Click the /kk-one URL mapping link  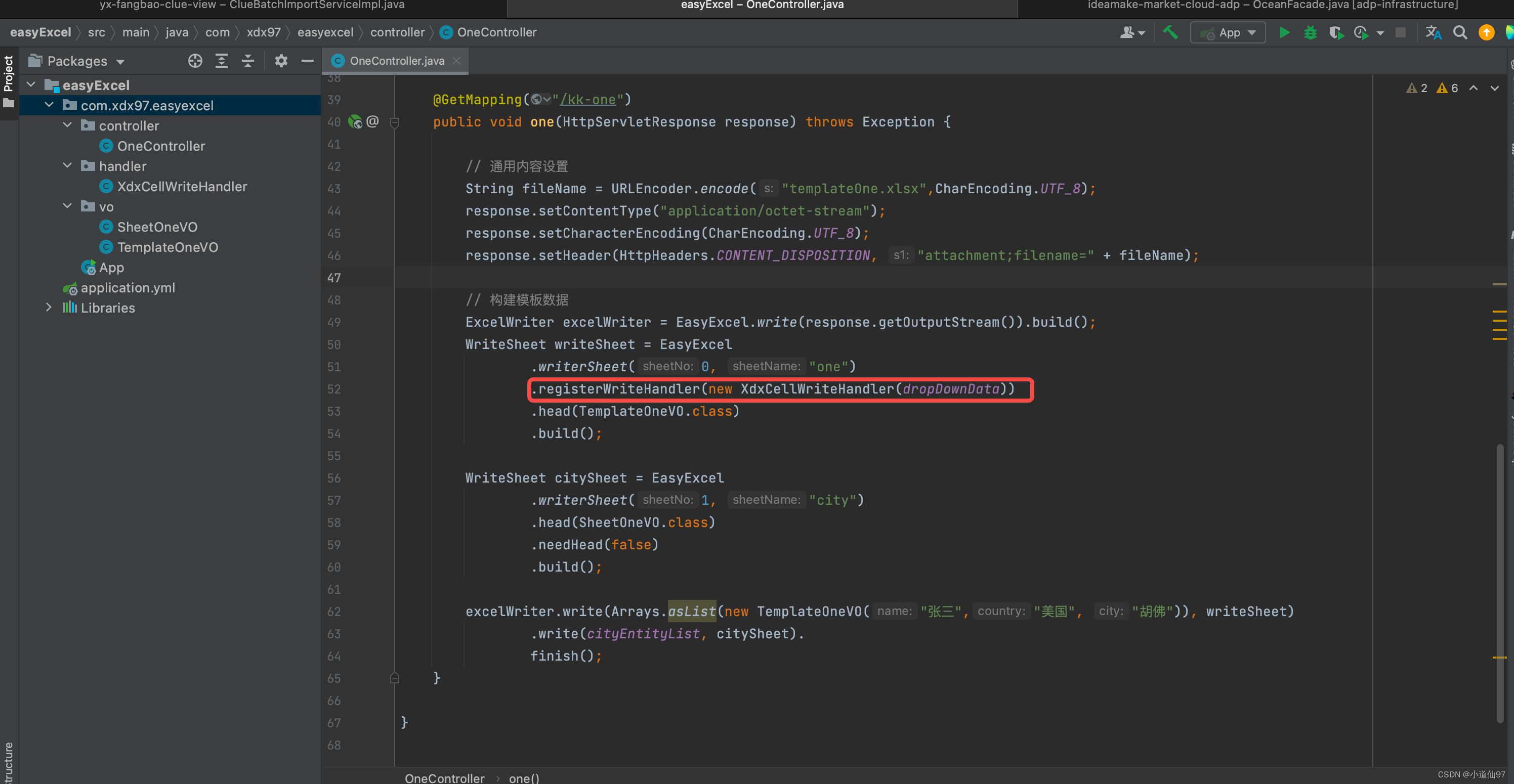(587, 100)
